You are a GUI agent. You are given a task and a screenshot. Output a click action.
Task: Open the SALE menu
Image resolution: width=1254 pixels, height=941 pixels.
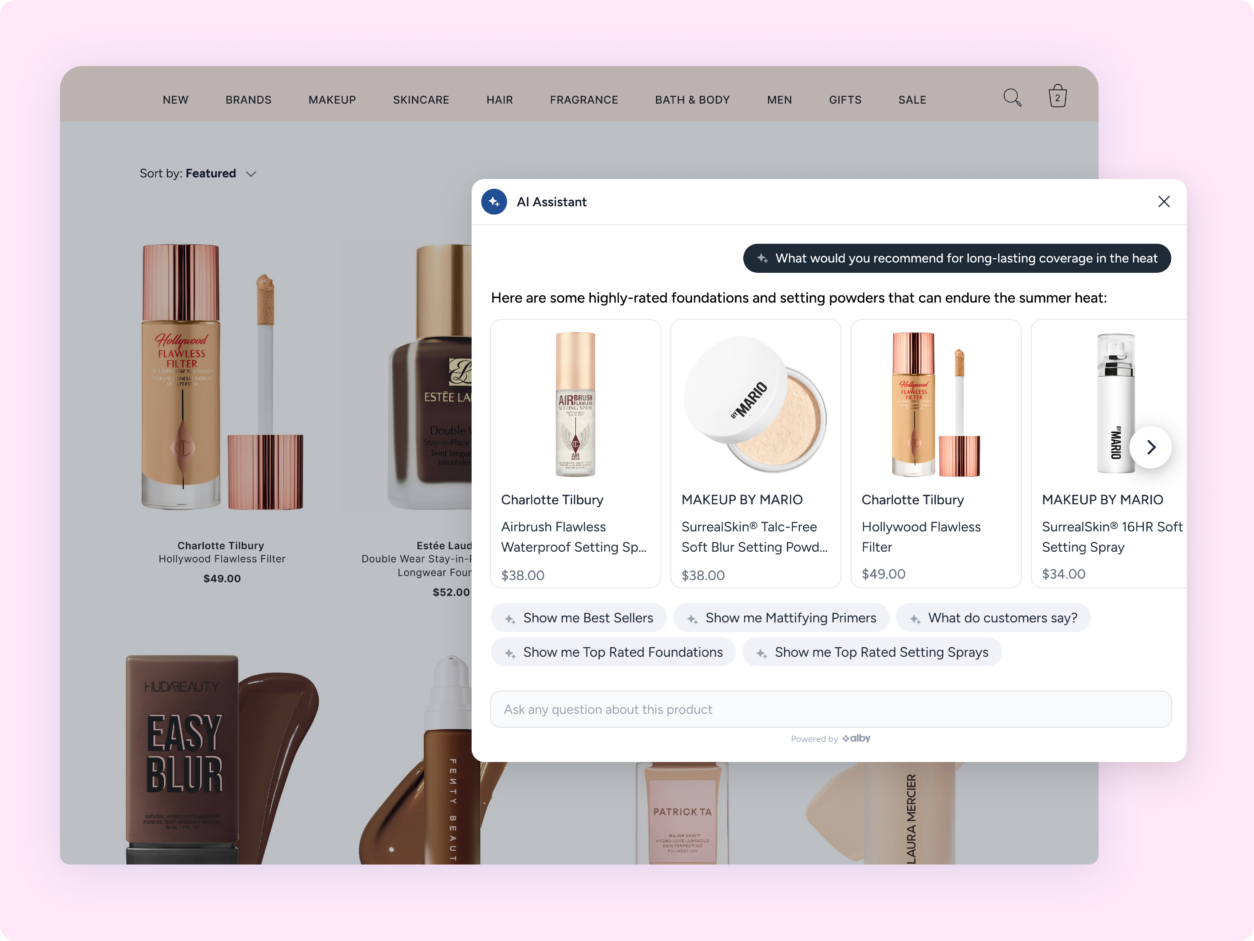tap(912, 100)
